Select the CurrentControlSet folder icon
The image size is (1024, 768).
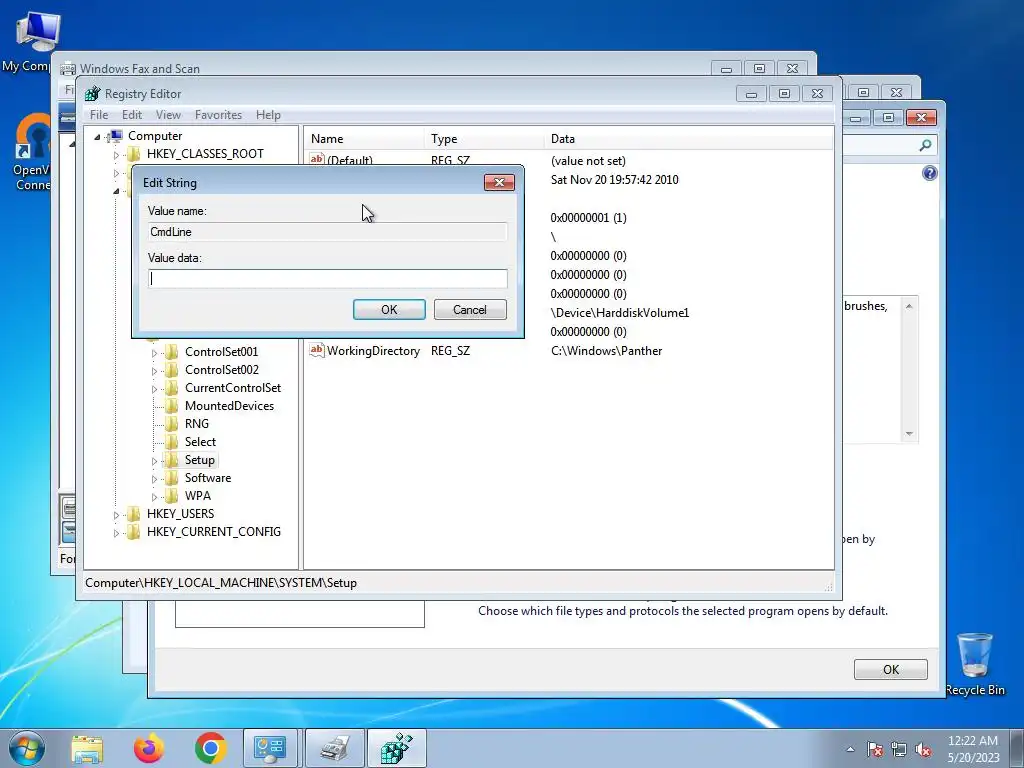[171, 388]
